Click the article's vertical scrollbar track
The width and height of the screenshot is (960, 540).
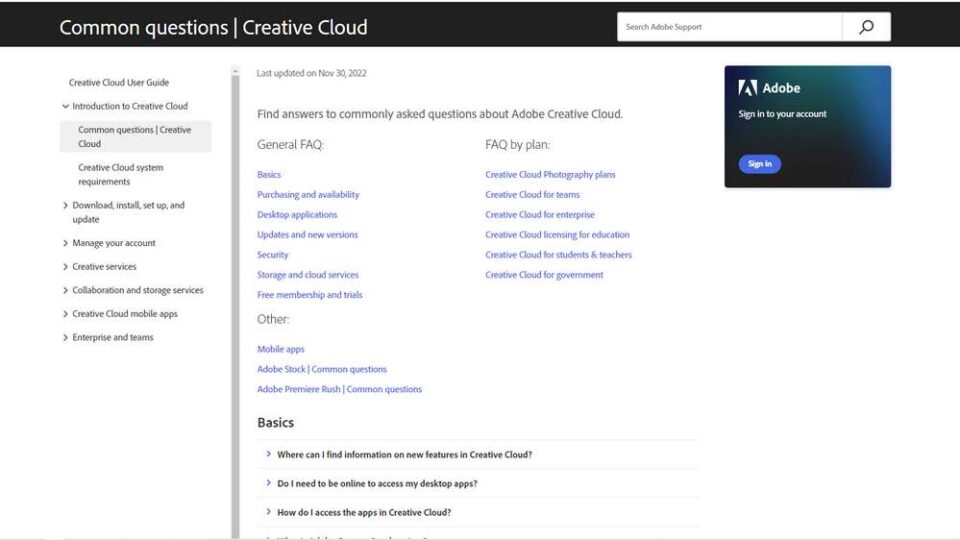point(236,300)
